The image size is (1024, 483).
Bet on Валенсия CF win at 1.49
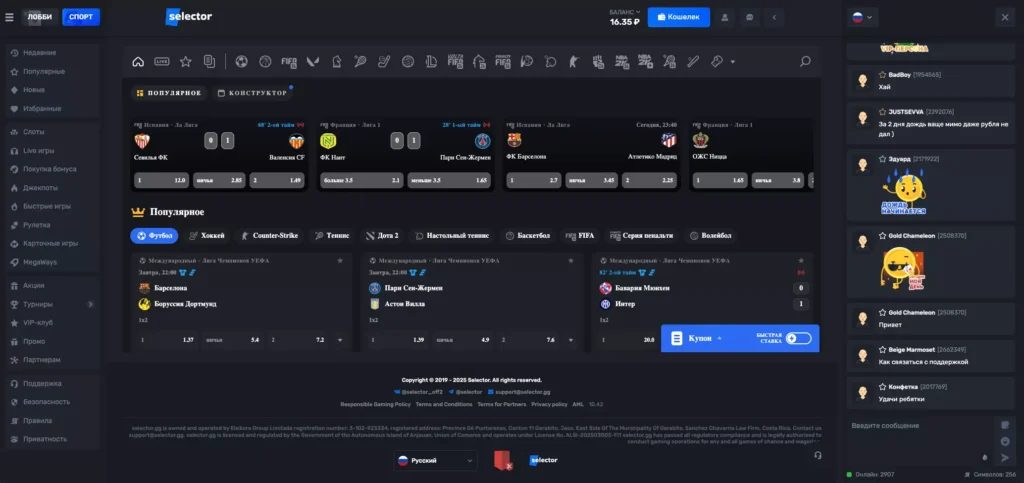point(277,179)
